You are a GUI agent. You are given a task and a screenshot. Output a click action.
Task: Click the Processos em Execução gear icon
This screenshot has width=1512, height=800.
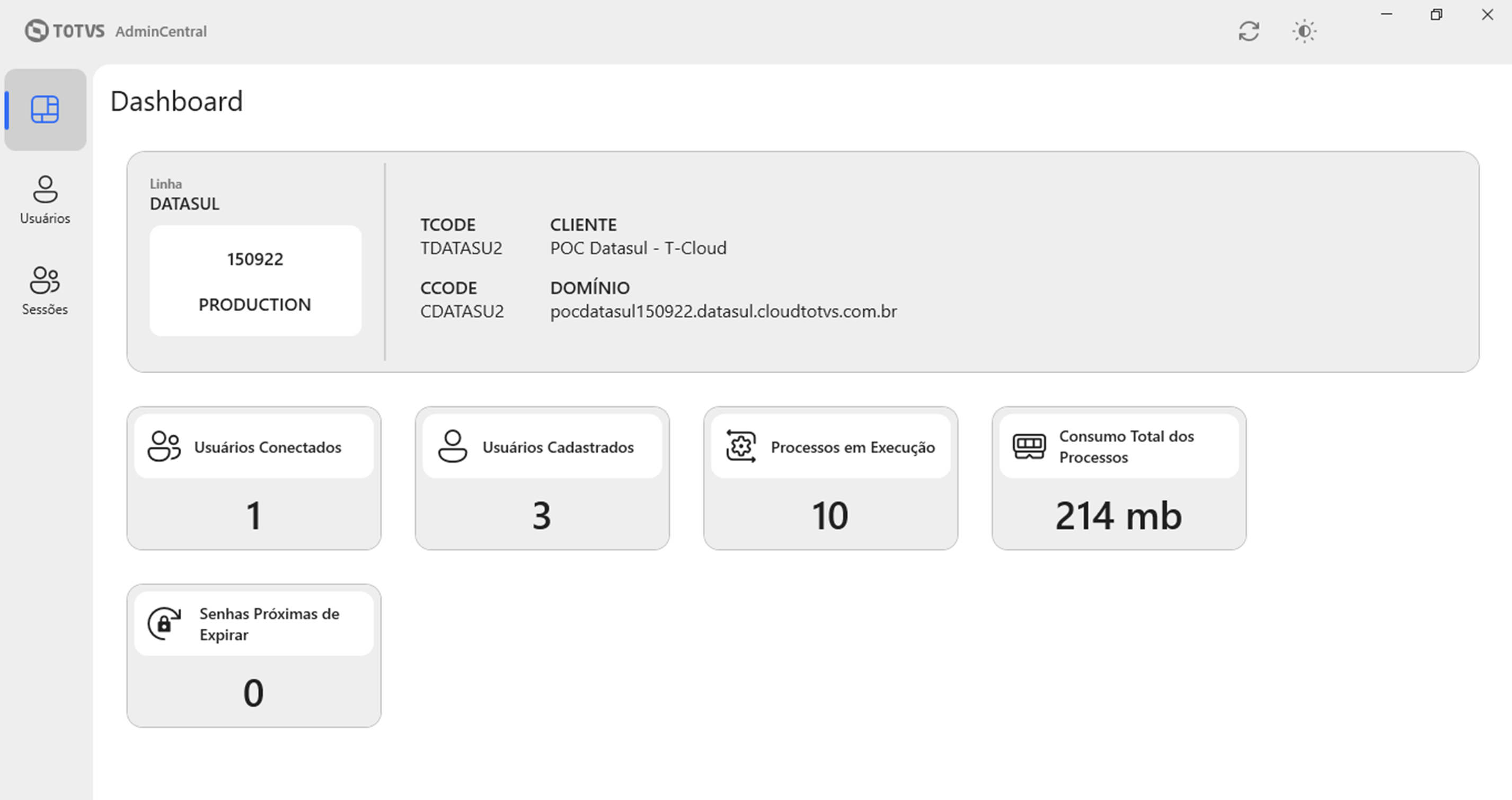click(x=741, y=446)
